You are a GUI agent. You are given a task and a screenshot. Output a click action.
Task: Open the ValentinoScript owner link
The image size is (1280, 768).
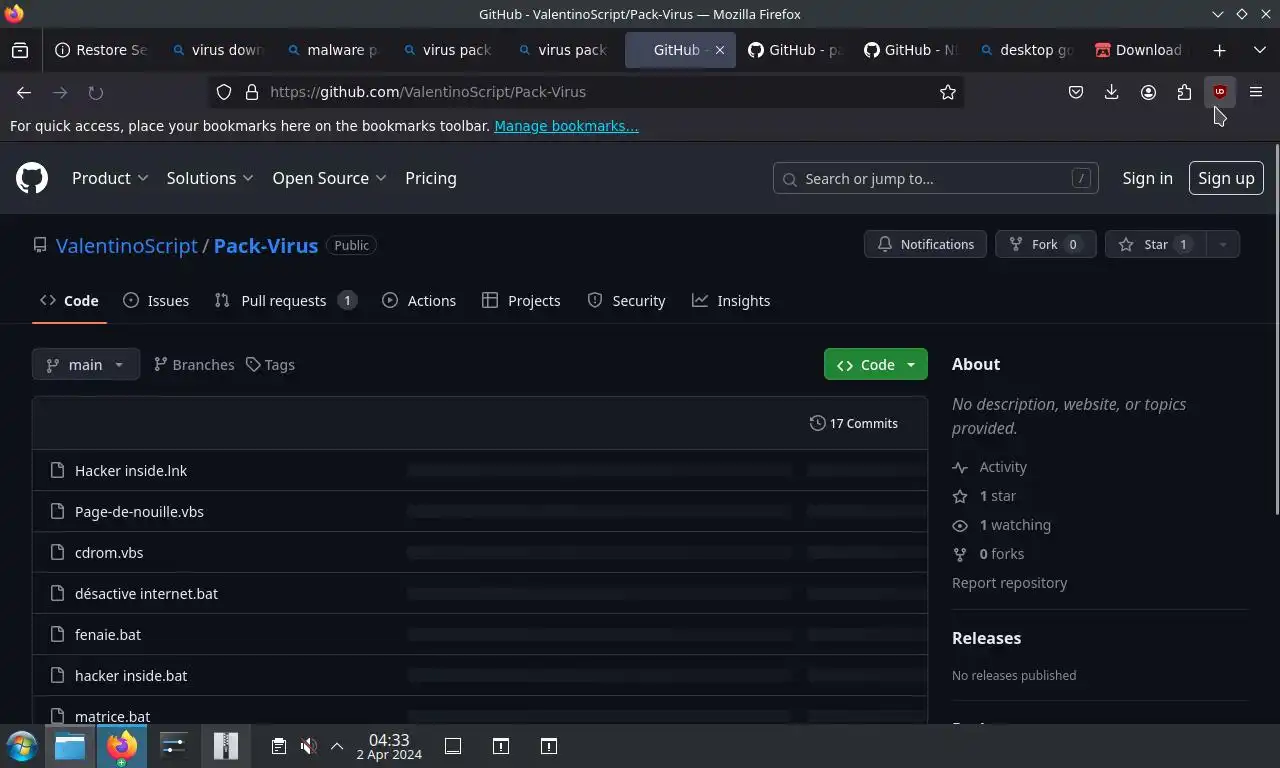(x=127, y=245)
